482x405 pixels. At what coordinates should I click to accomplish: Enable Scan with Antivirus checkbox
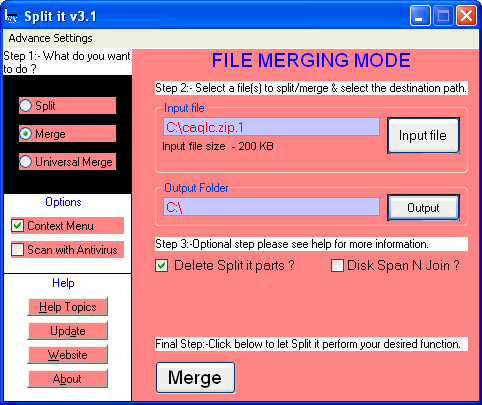click(17, 250)
